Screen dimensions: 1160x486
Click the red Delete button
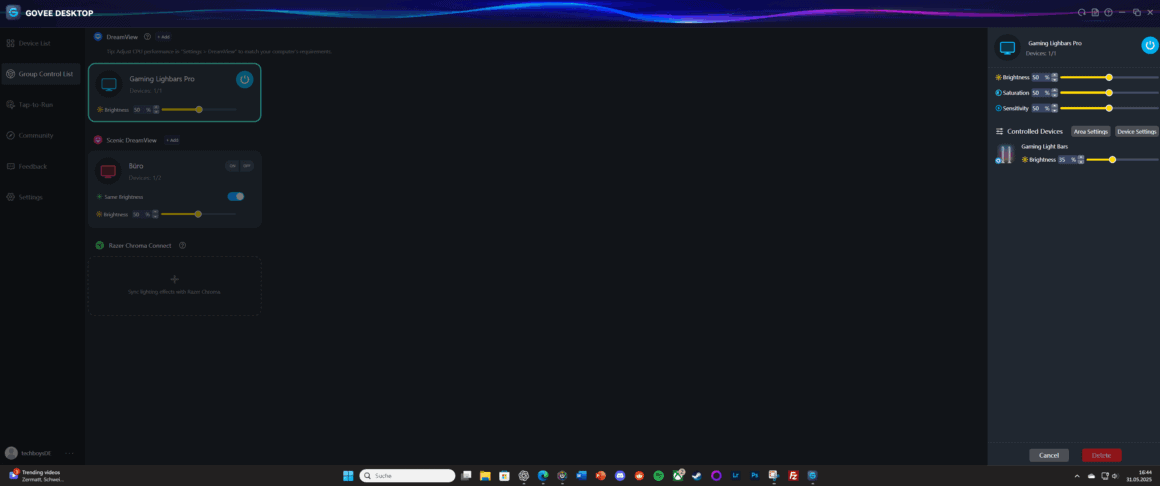[1102, 455]
